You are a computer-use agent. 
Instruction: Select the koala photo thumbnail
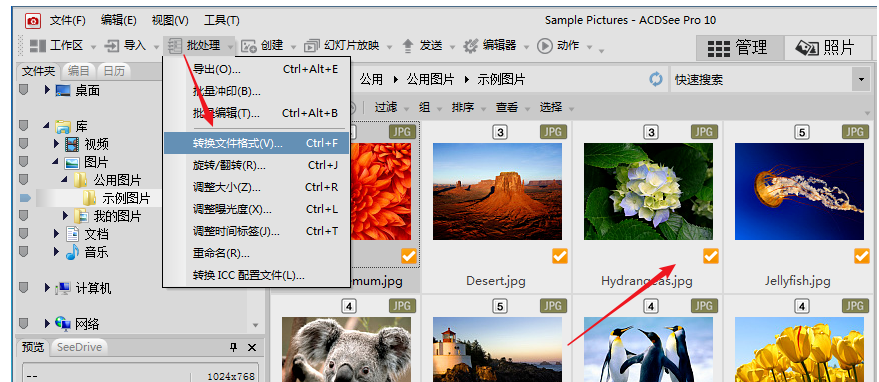[x=346, y=349]
